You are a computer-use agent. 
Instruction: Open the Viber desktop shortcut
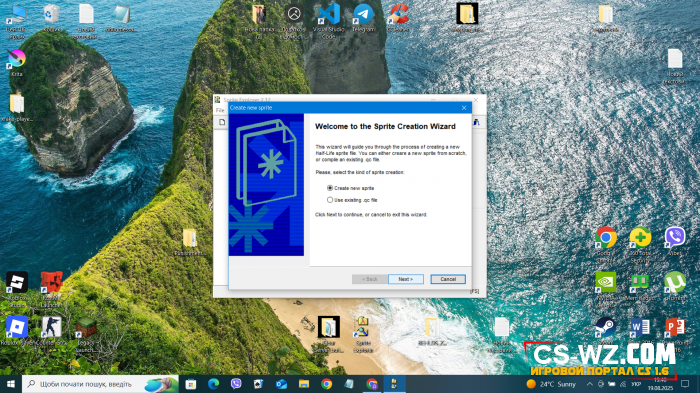(x=675, y=242)
